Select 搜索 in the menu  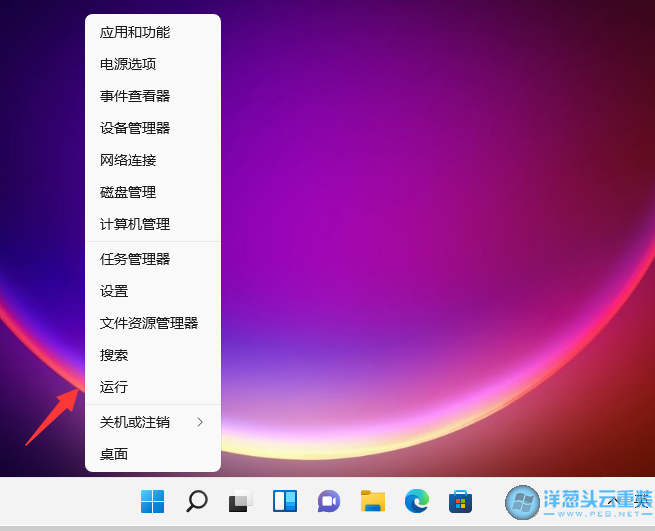pyautogui.click(x=153, y=355)
